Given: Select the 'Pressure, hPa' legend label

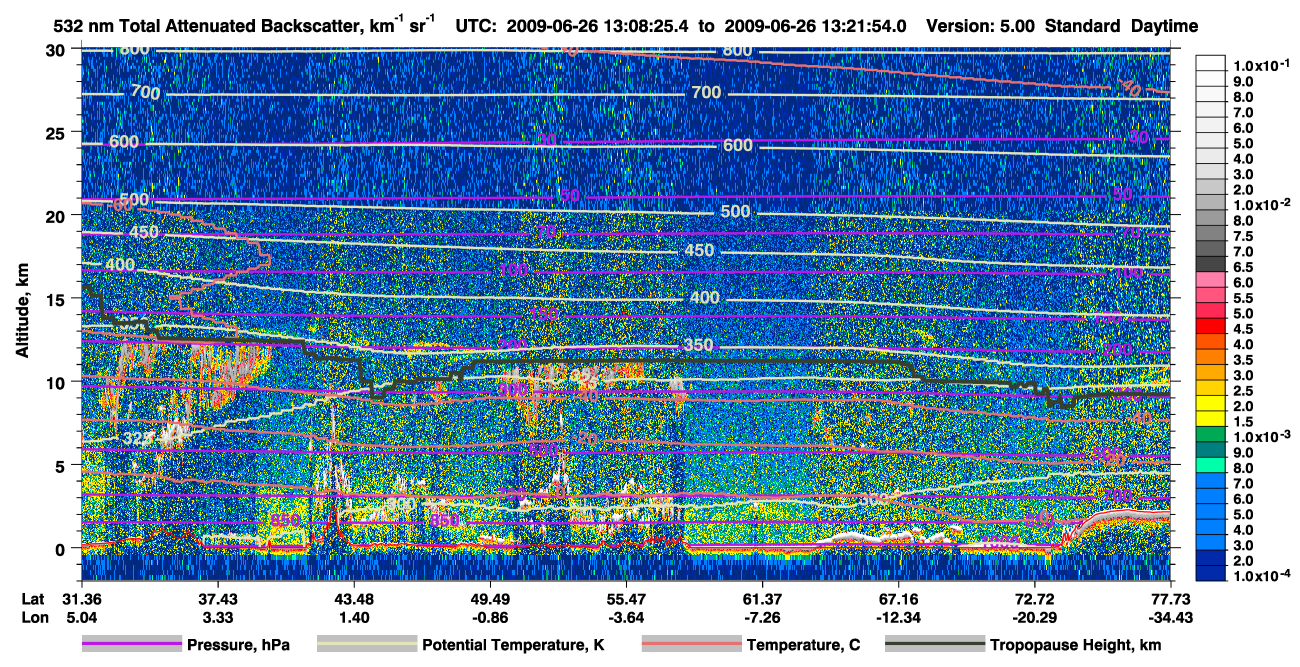Looking at the screenshot, I should (238, 645).
